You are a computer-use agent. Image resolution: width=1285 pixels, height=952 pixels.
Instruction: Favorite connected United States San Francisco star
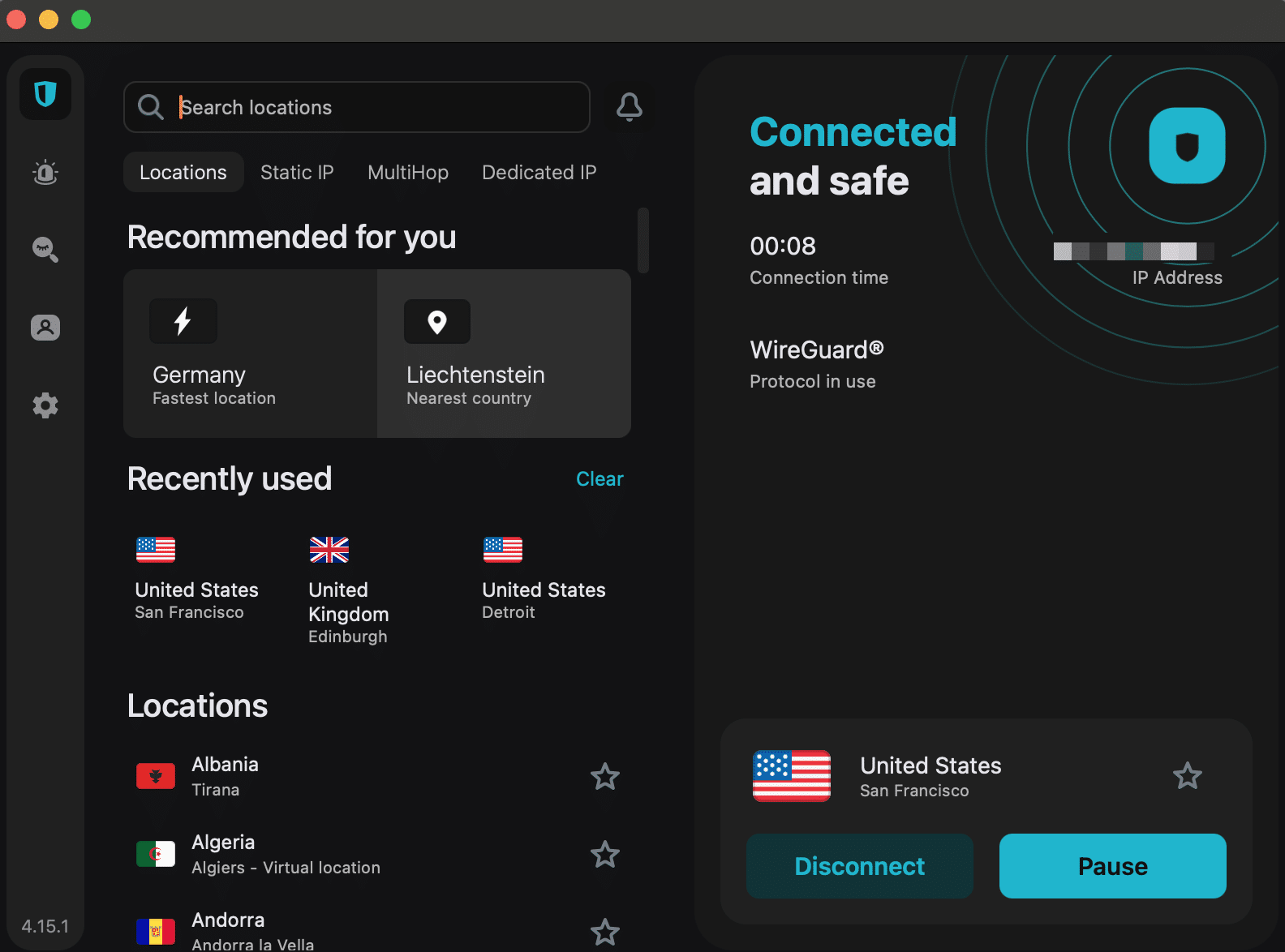(x=1188, y=776)
